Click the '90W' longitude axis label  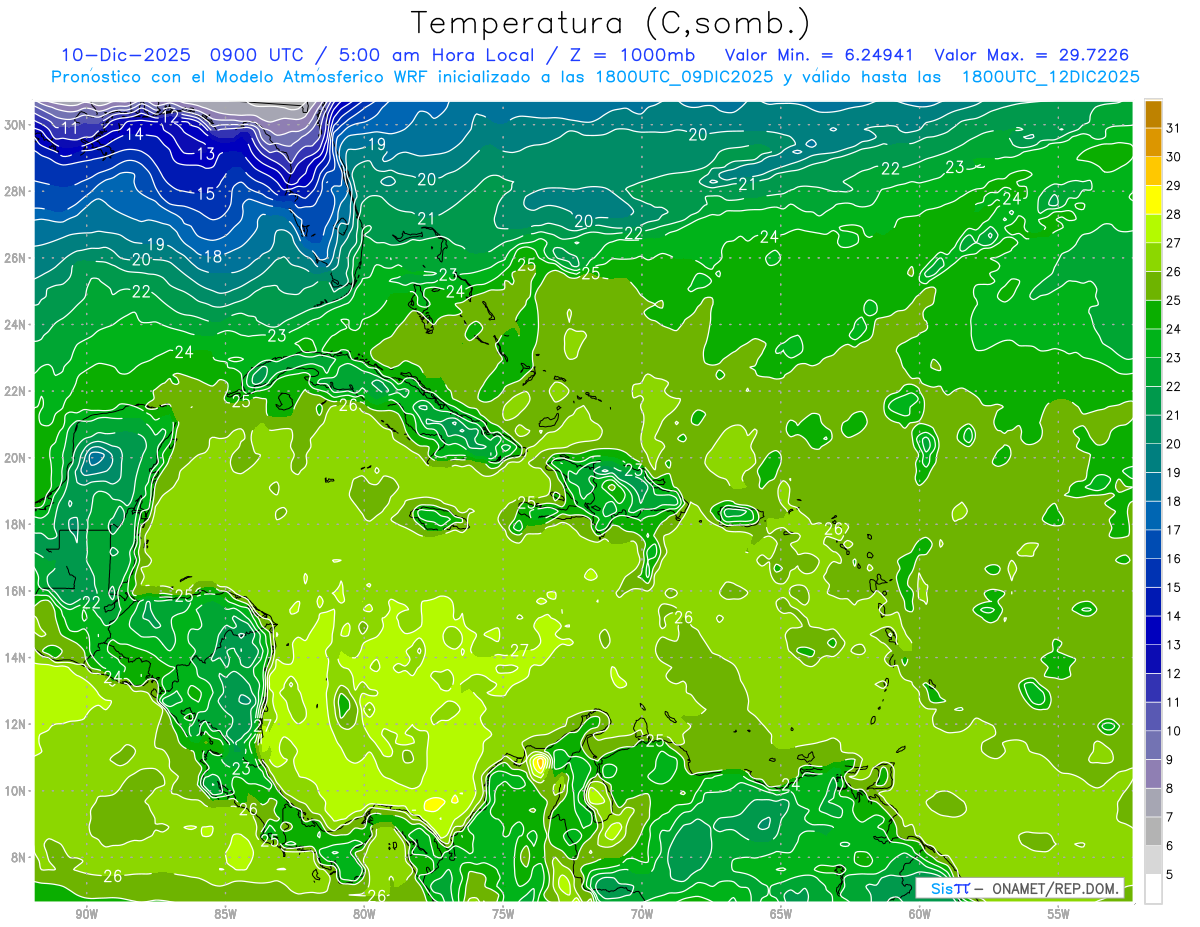[86, 914]
